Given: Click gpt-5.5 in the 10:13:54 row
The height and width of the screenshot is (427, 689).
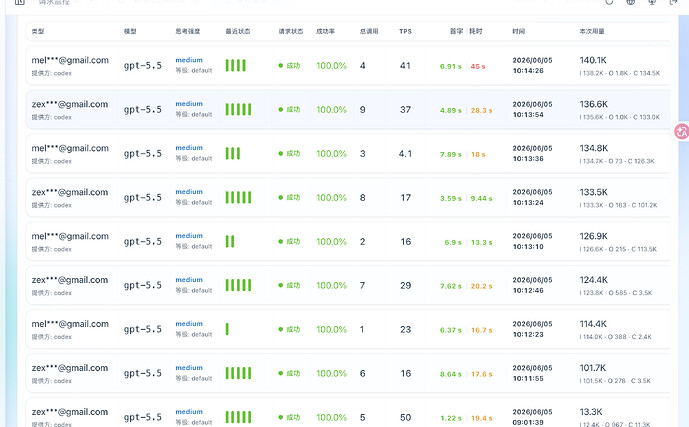Looking at the screenshot, I should point(142,109).
